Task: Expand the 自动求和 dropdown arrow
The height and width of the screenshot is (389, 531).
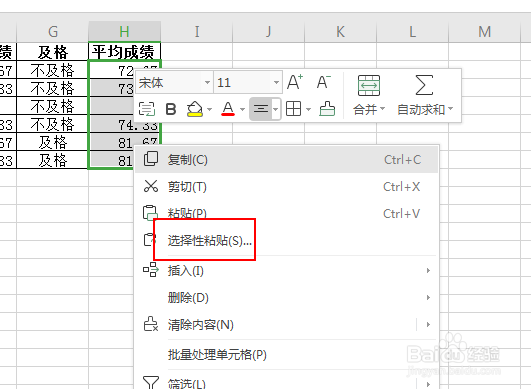Action: pyautogui.click(x=450, y=109)
